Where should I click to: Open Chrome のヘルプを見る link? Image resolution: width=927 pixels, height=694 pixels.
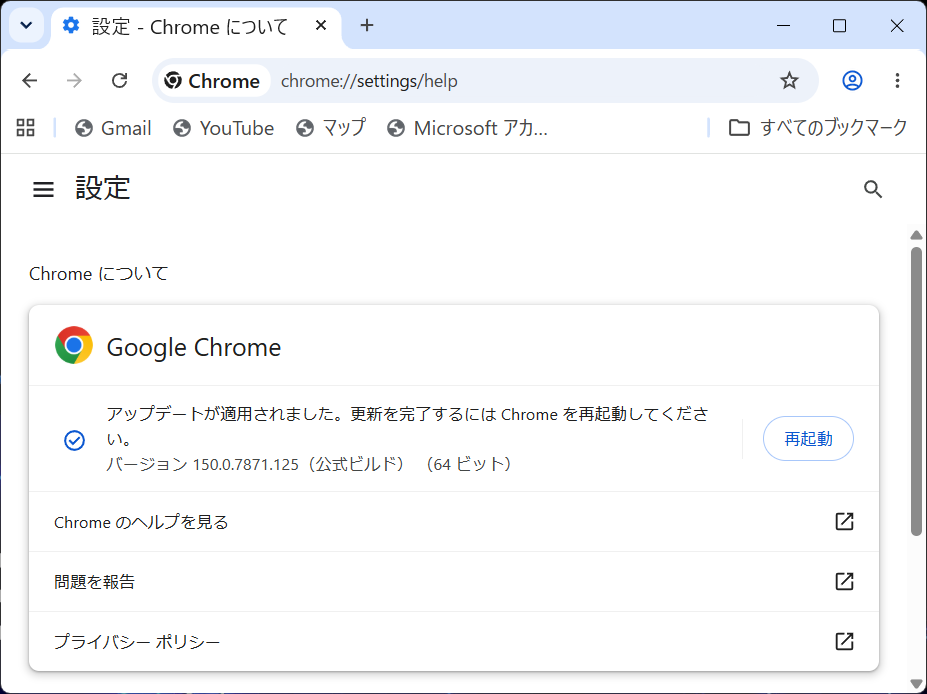coord(453,522)
